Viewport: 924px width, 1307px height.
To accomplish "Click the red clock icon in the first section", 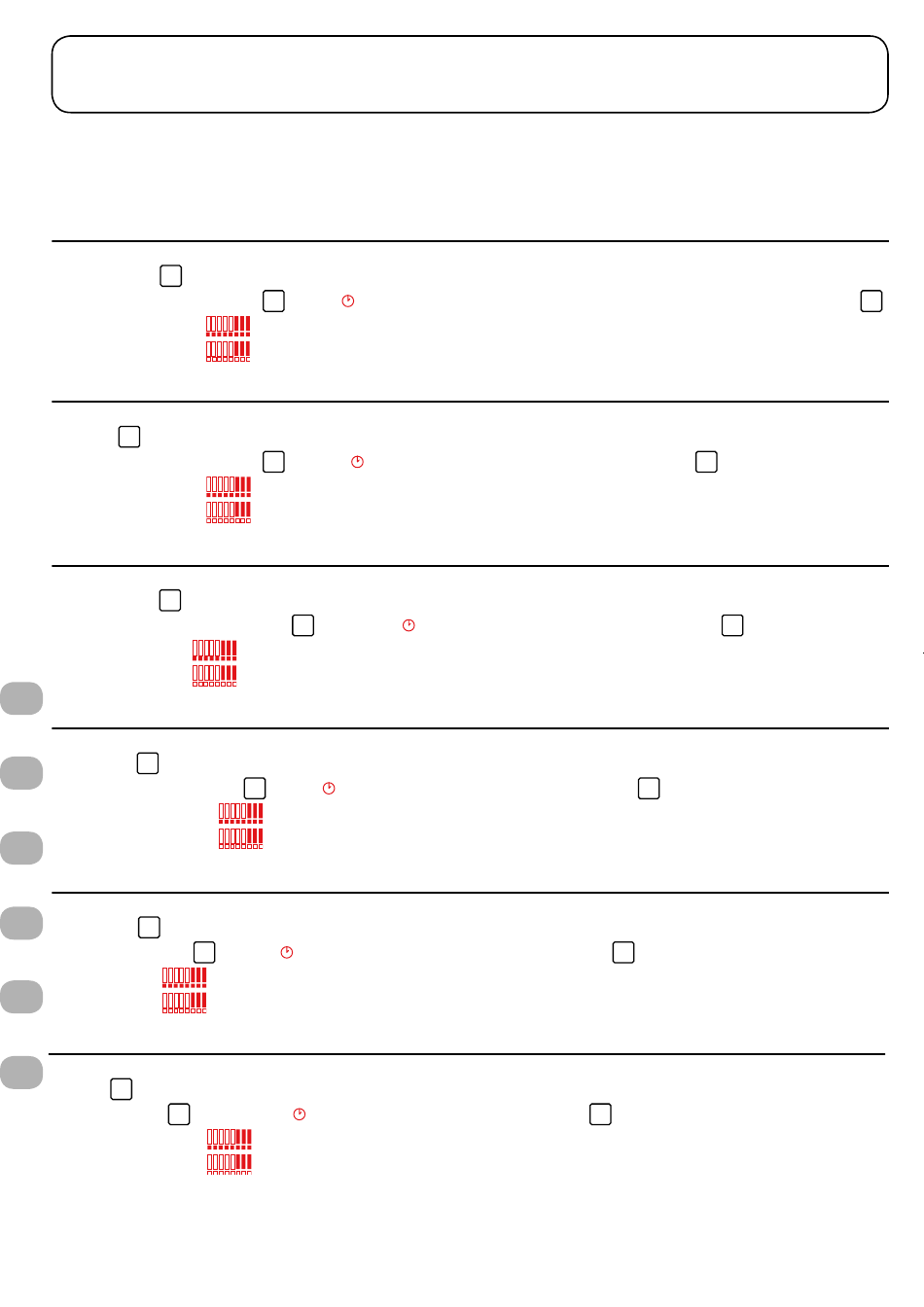I will (348, 301).
